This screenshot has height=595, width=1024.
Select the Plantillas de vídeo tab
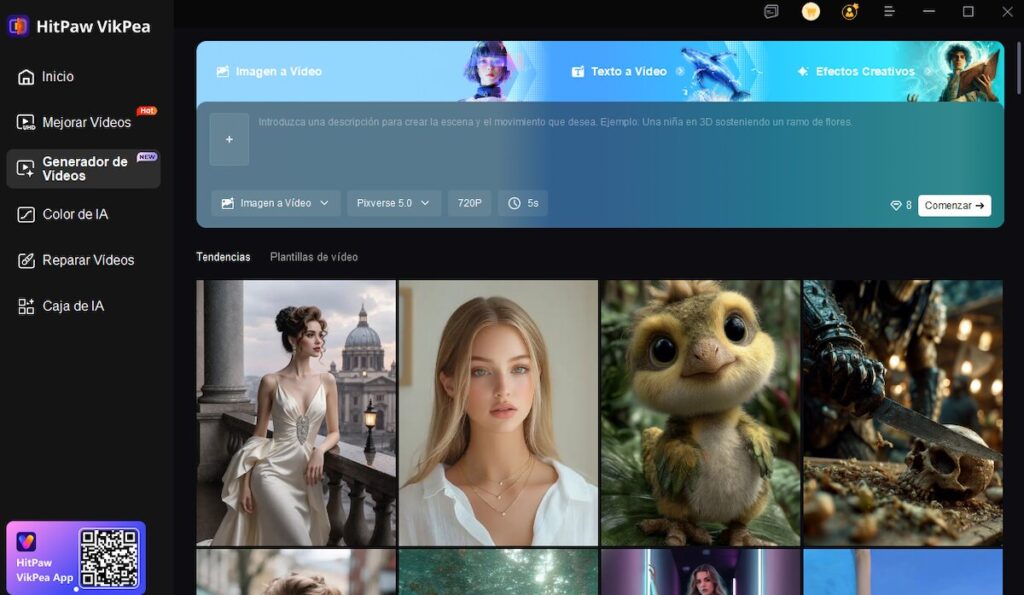click(313, 257)
